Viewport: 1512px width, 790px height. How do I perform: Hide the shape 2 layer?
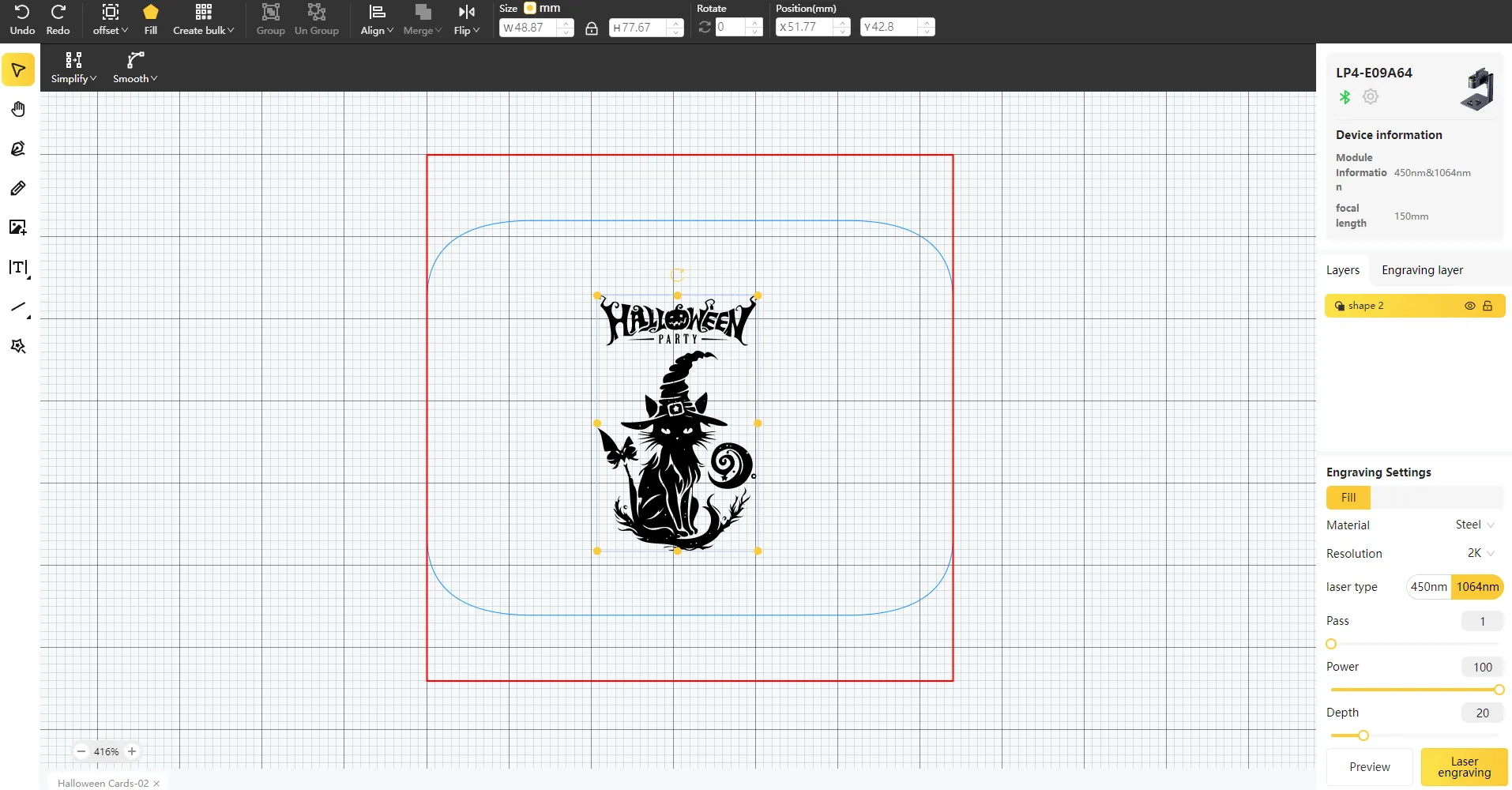pos(1470,306)
